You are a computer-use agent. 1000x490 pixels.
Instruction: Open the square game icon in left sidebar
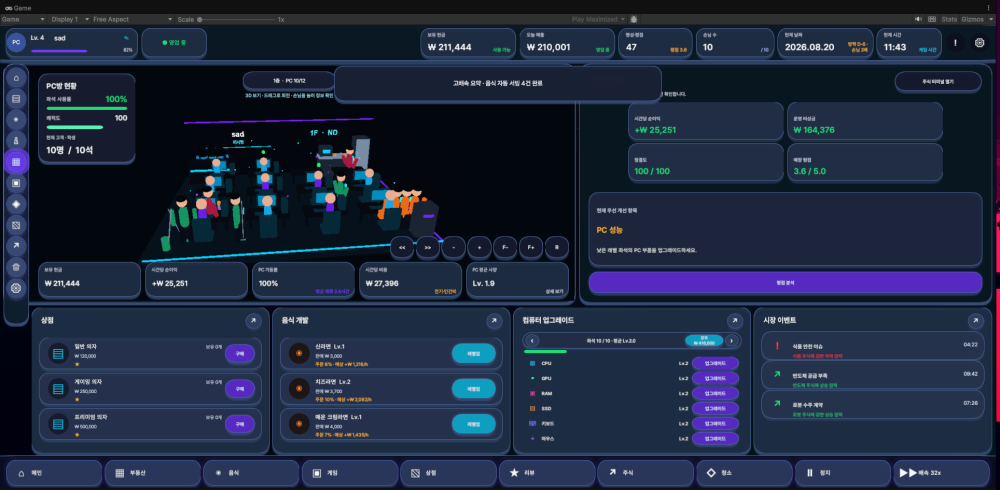pos(16,183)
